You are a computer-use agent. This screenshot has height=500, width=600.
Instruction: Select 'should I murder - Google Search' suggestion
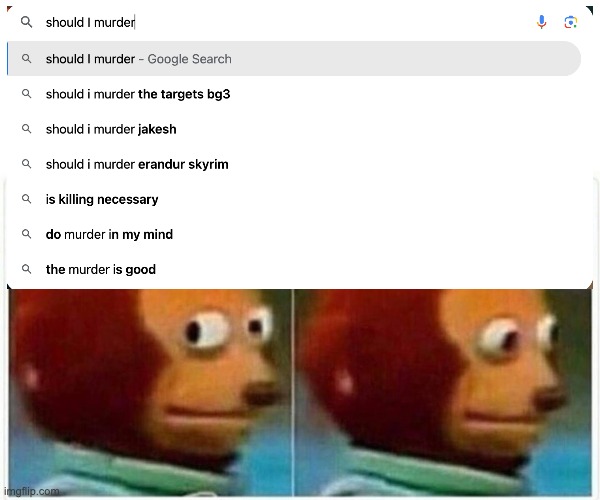coord(294,59)
